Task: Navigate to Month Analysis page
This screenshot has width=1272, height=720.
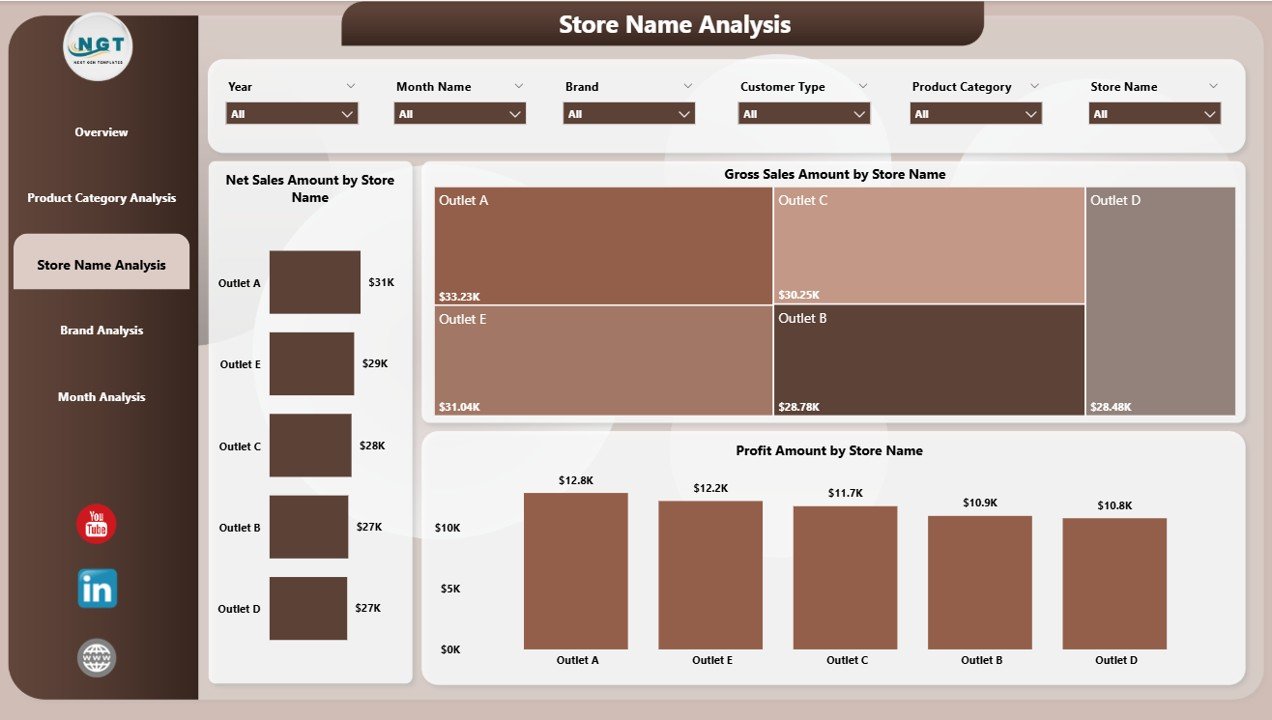Action: 101,397
